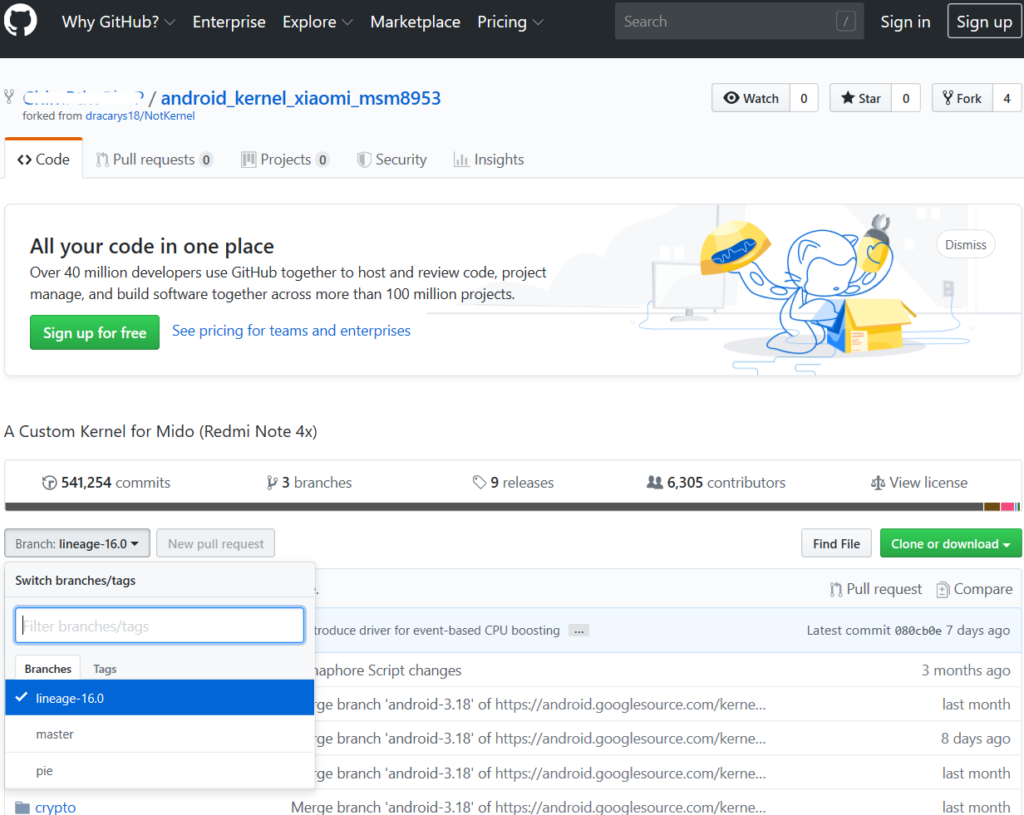1024x815 pixels.
Task: Expand the Explore menu
Action: [x=317, y=22]
